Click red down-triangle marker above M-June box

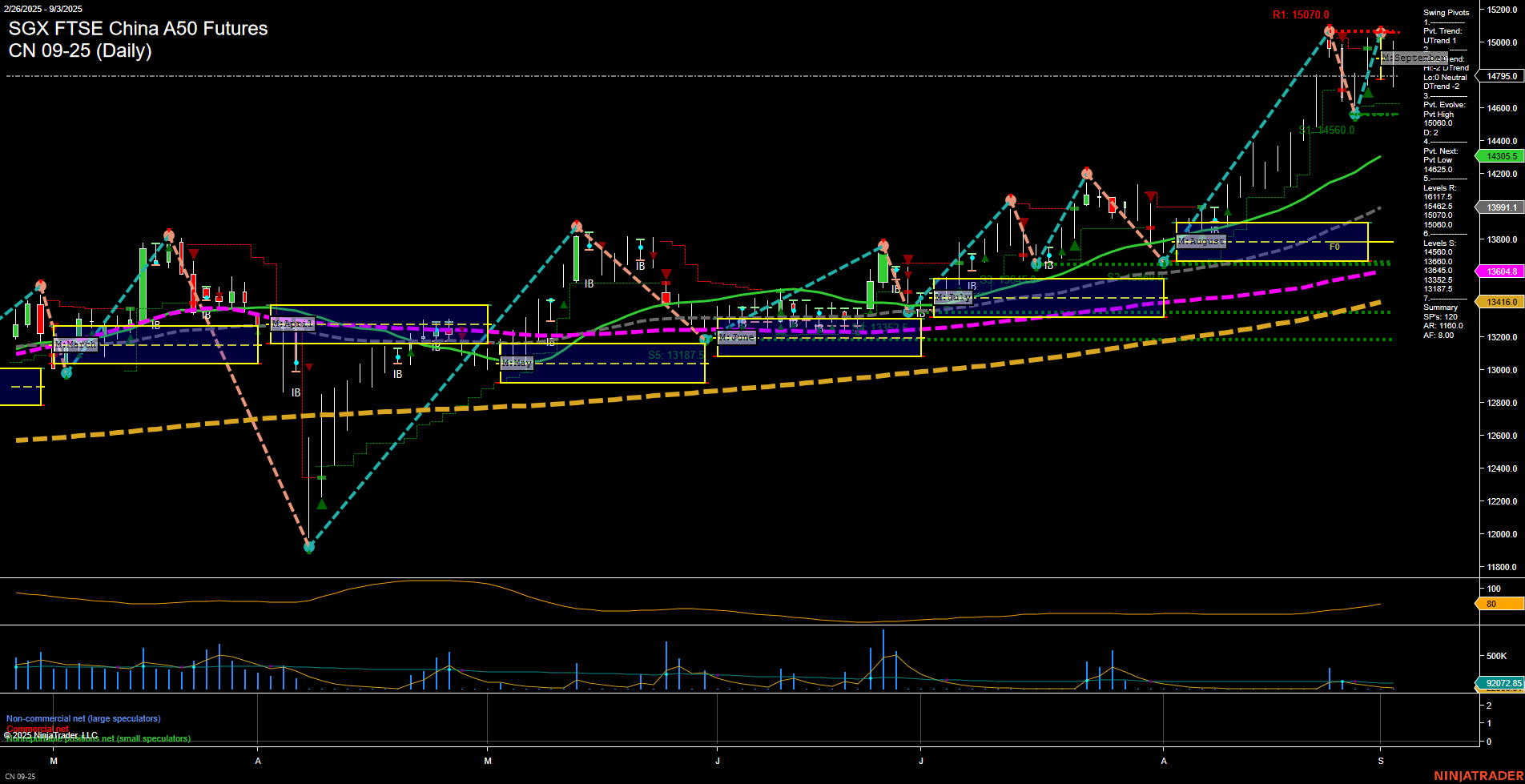pos(666,275)
